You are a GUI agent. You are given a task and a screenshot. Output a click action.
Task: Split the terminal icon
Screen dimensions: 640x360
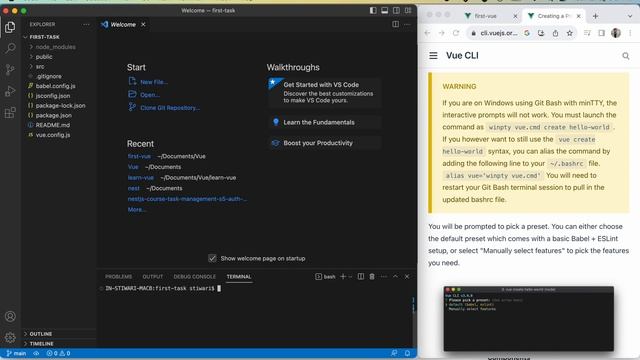coord(361,277)
